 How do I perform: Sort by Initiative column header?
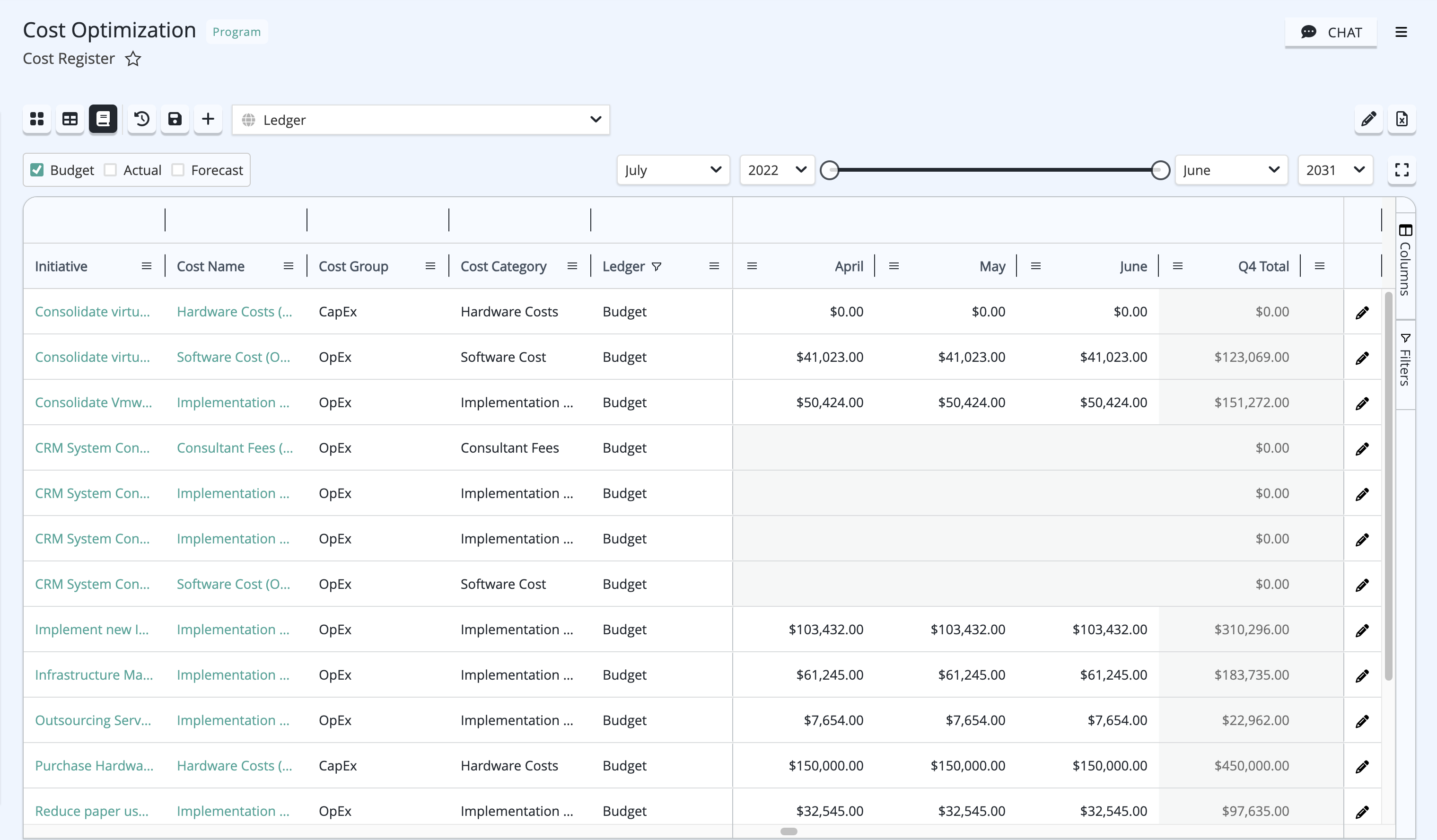tap(61, 266)
